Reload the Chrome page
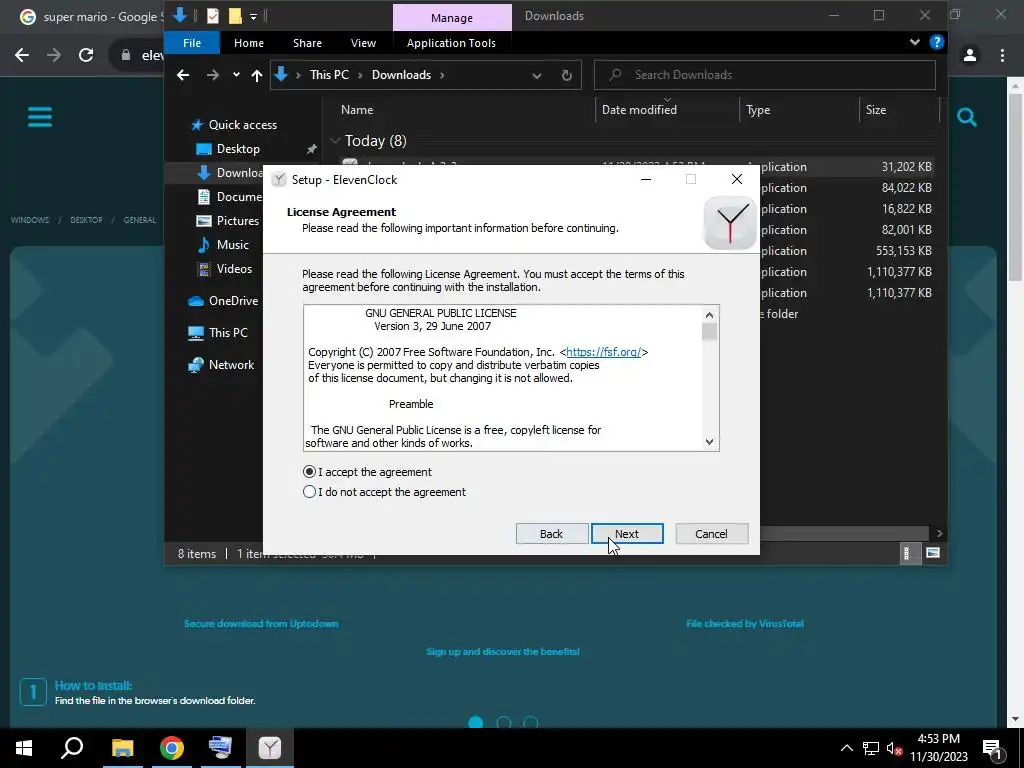Screen dimensions: 1024x768 [86, 55]
